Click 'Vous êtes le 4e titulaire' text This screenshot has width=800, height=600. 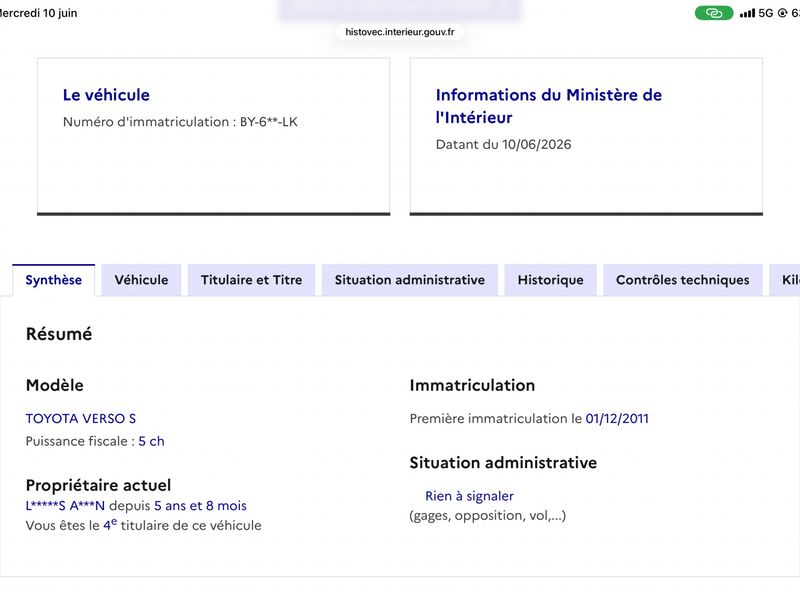(143, 526)
